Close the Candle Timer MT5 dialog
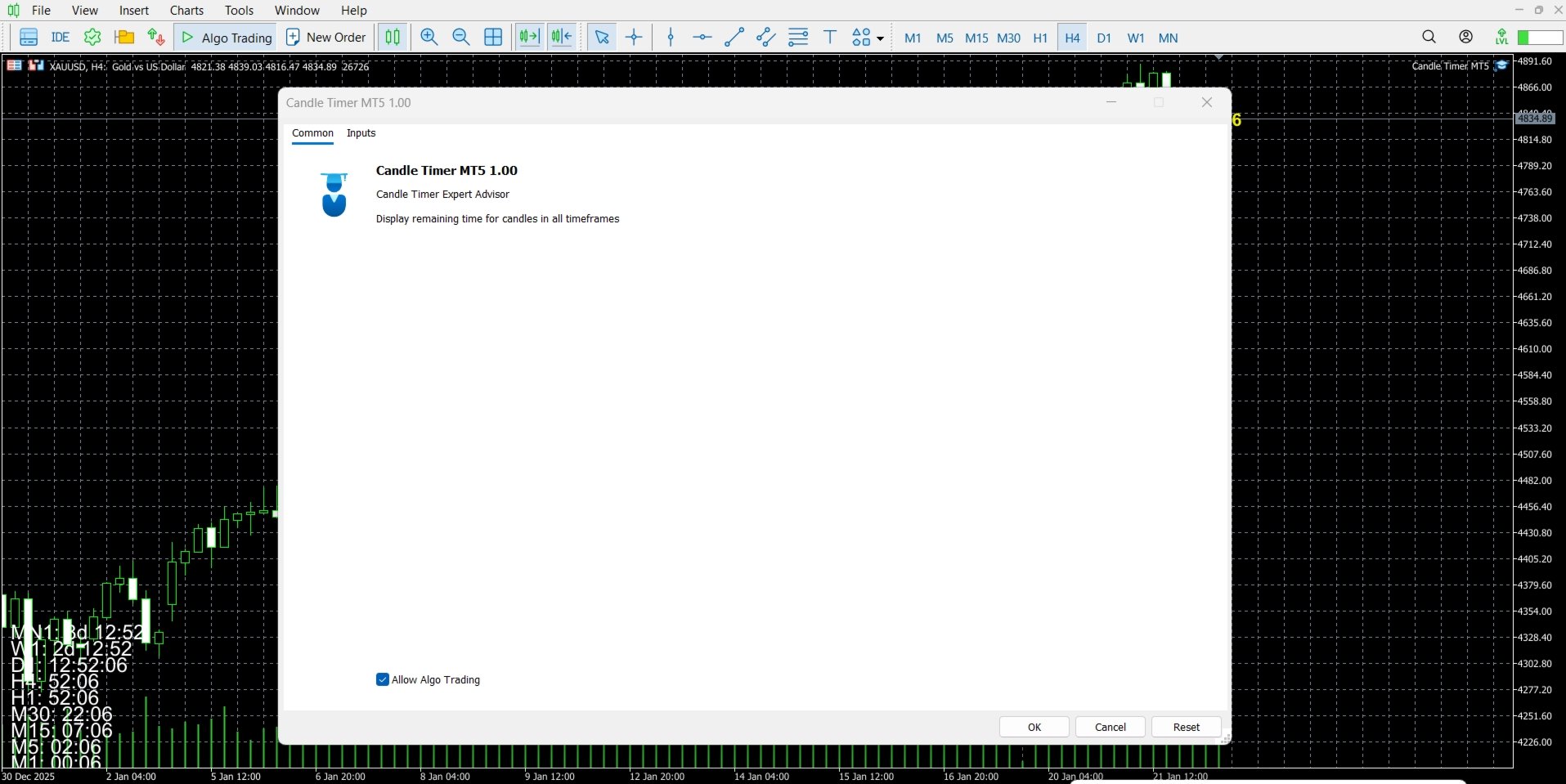Image resolution: width=1566 pixels, height=784 pixels. coord(1207,102)
